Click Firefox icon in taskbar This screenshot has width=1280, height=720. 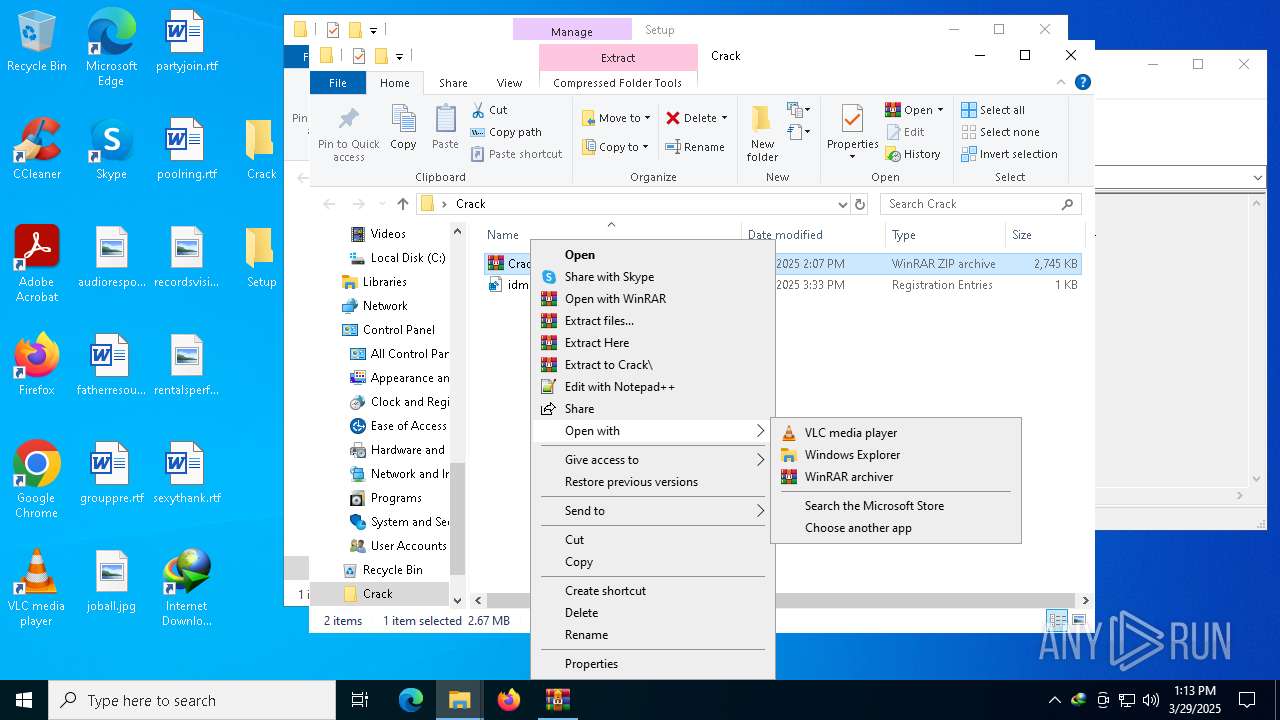tap(509, 700)
